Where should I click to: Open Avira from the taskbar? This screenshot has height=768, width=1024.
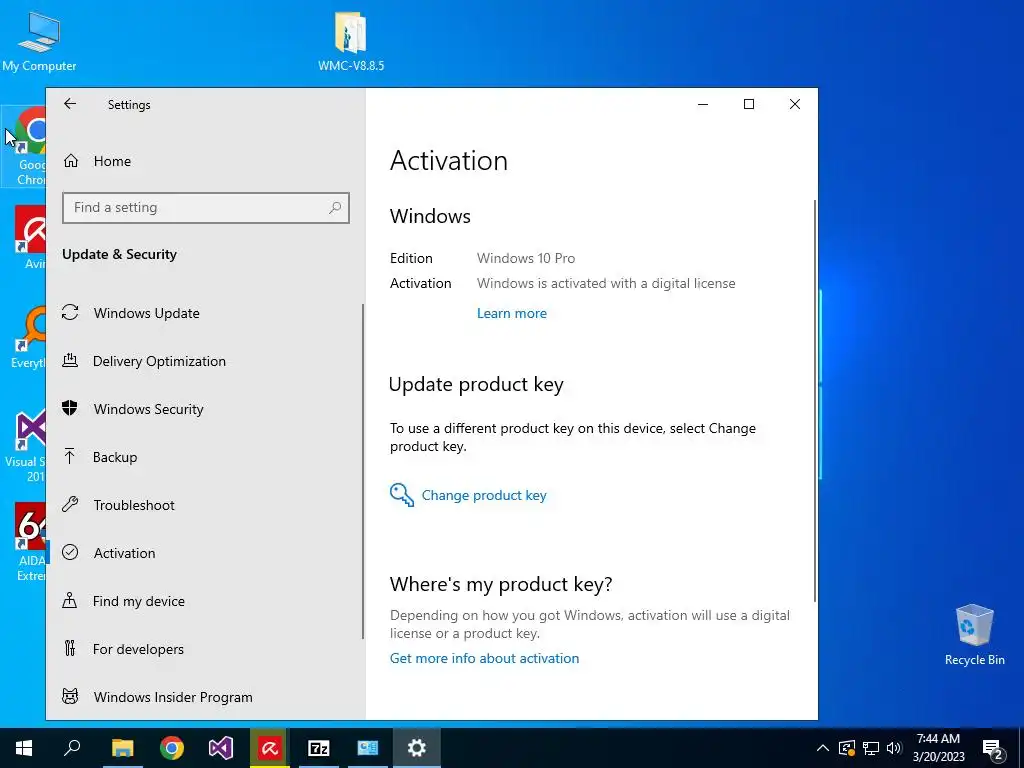tap(269, 748)
